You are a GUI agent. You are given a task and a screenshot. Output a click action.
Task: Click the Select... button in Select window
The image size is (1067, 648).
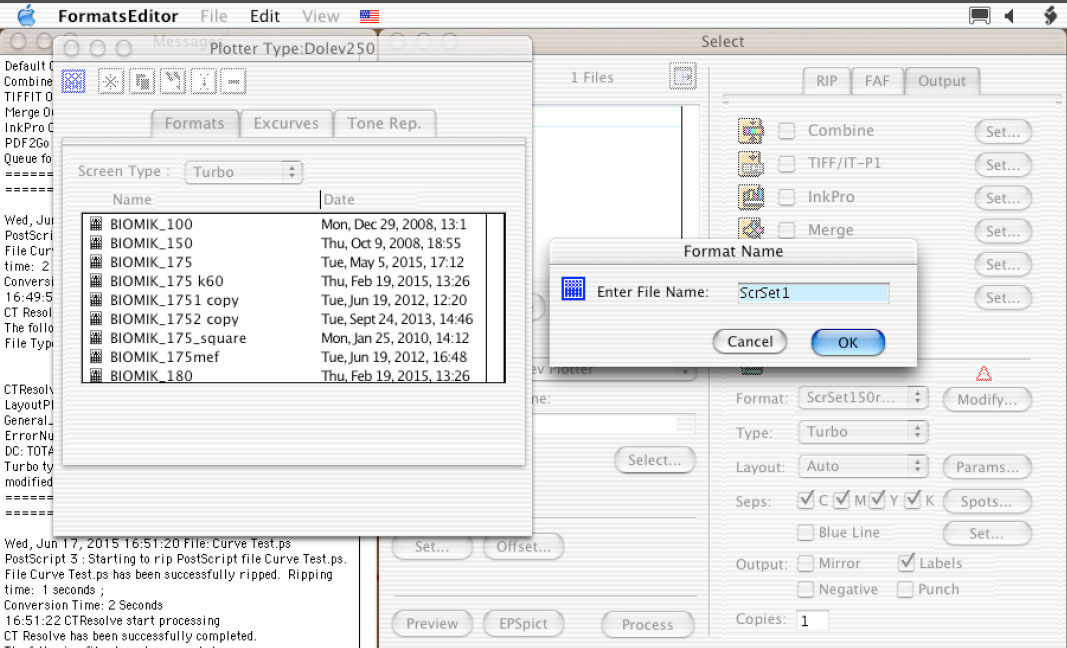pos(655,460)
